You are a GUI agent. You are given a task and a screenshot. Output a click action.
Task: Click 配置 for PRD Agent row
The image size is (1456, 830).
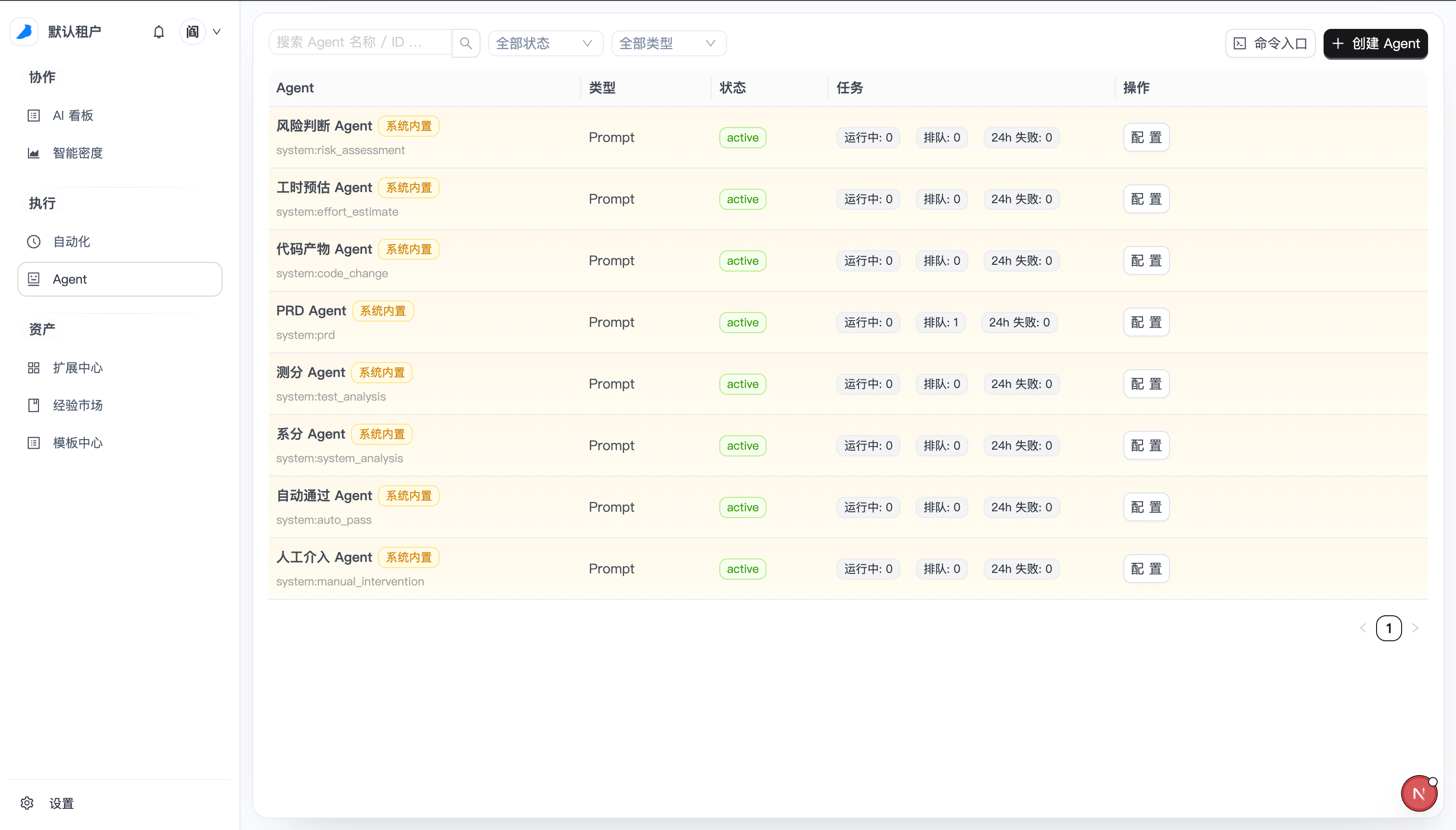coord(1146,322)
